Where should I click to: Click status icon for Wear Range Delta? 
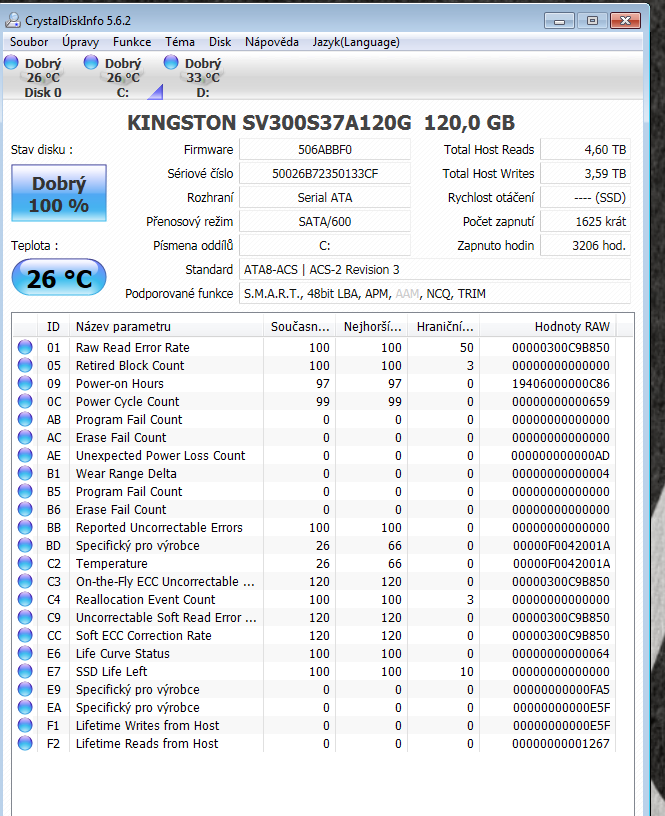pyautogui.click(x=25, y=473)
